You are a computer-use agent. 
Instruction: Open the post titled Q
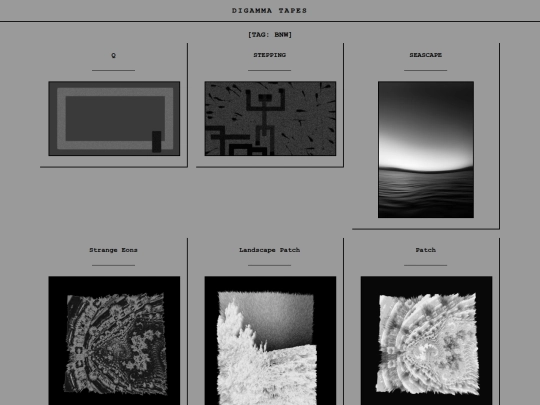tap(113, 55)
